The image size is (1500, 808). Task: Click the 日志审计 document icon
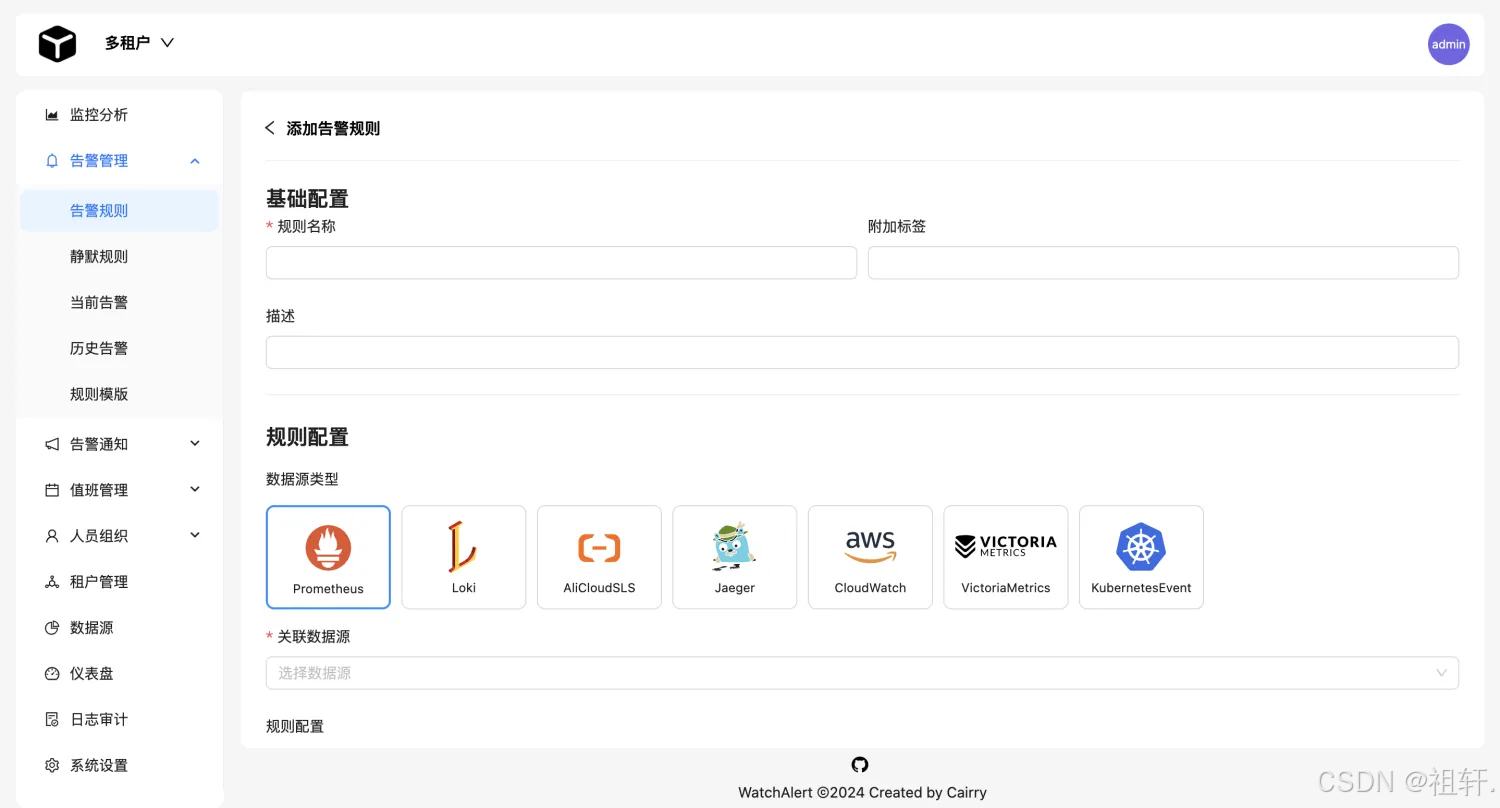(52, 720)
